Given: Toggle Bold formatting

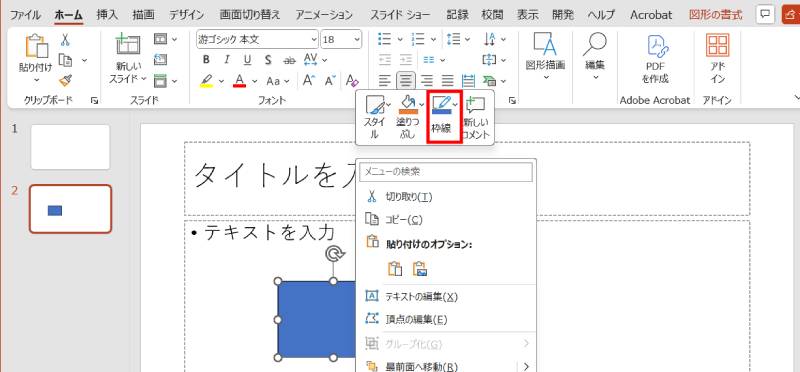Looking at the screenshot, I should click(x=206, y=60).
